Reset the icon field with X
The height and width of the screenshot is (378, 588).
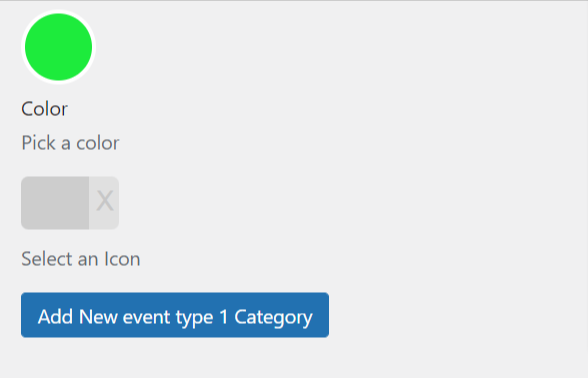(104, 203)
